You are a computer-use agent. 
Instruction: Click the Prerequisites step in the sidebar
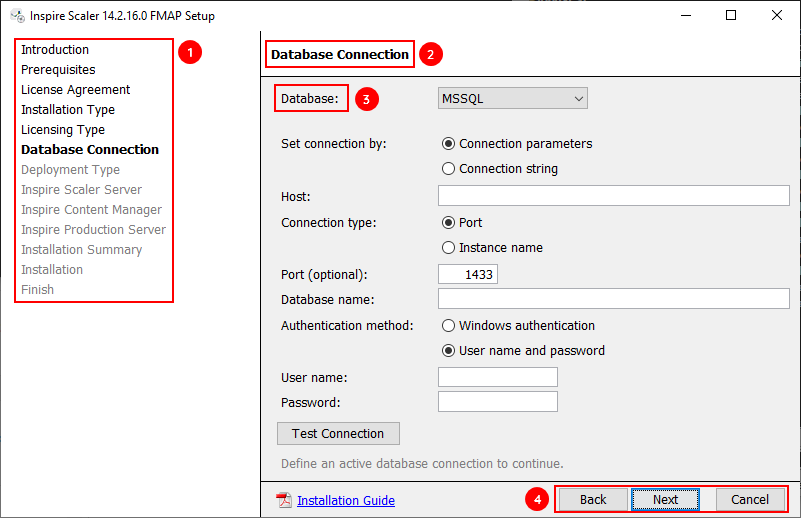pos(58,69)
